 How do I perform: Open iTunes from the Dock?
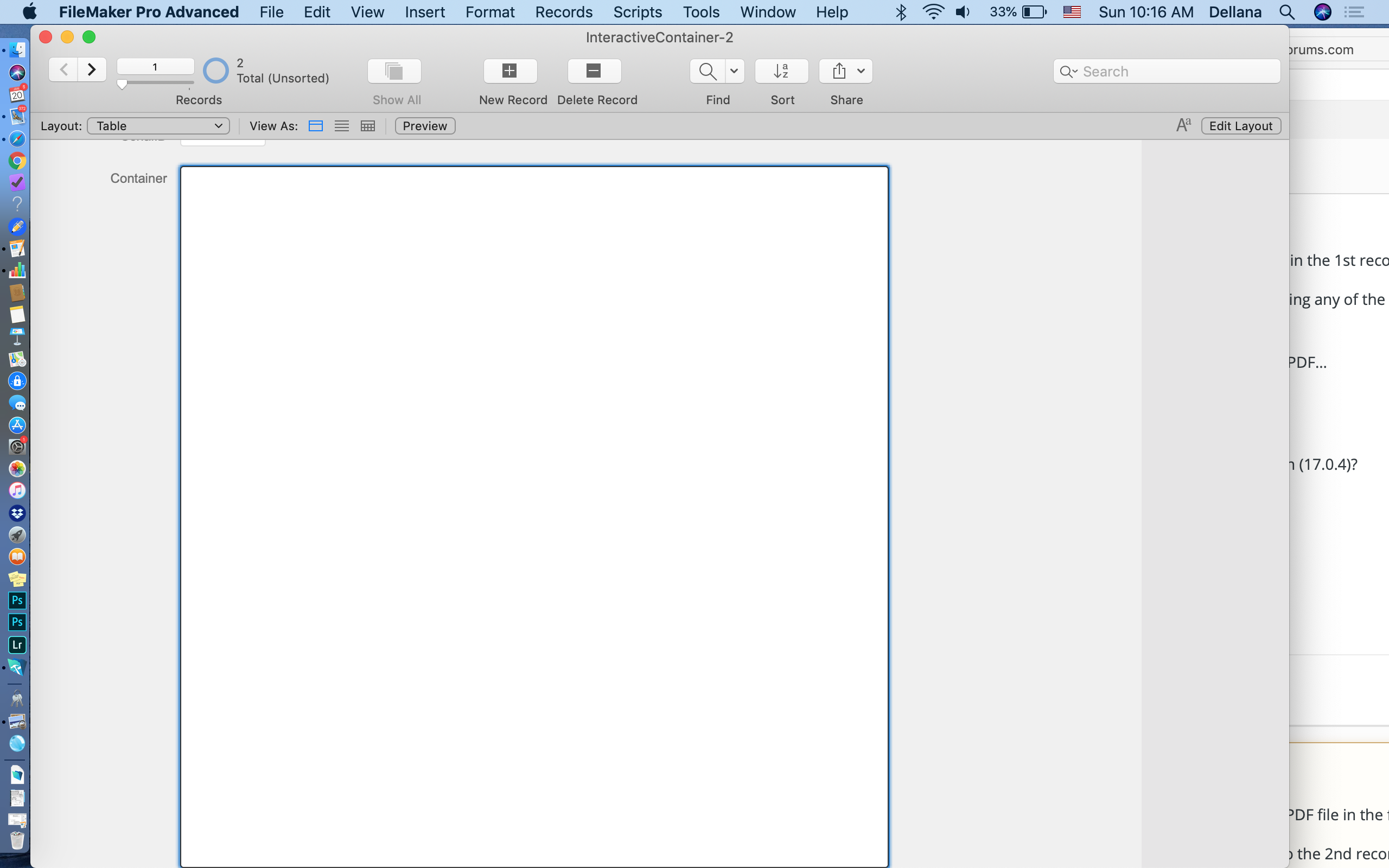(17, 491)
